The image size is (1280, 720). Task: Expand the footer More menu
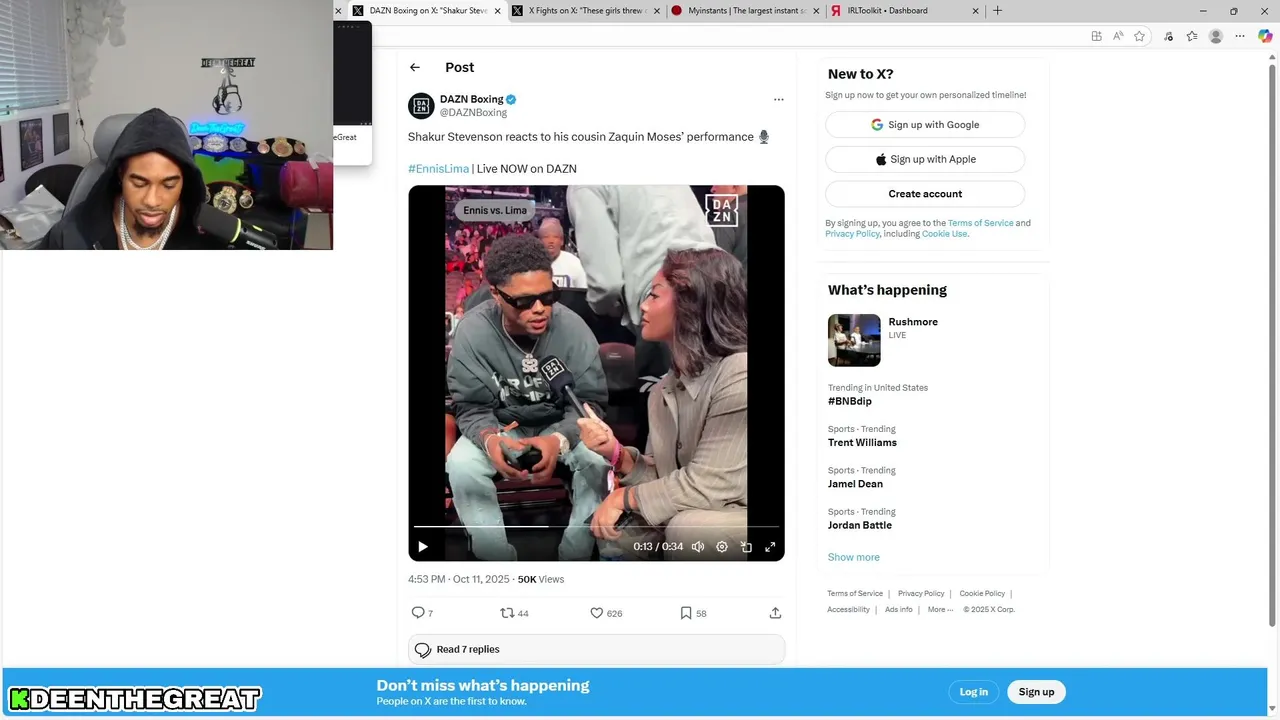tap(939, 610)
